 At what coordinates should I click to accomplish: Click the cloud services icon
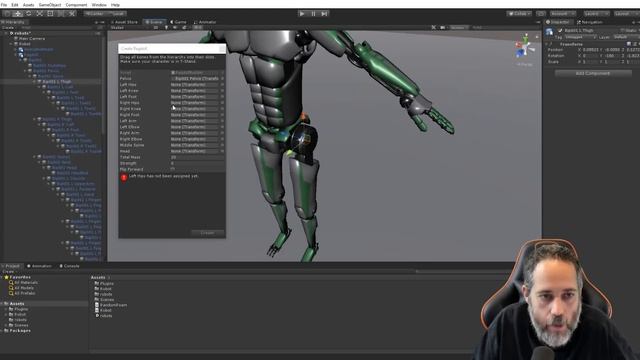(541, 13)
